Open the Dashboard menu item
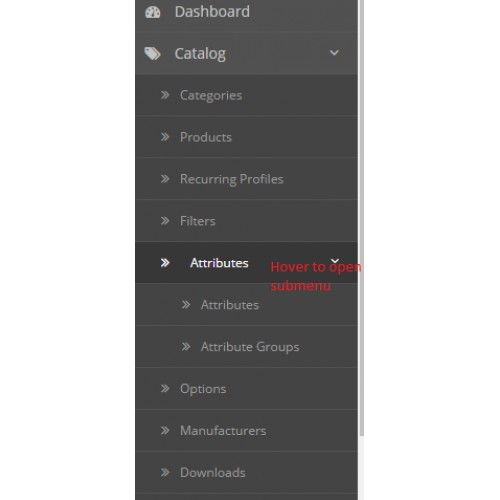Screen dimensions: 500x500 pos(247,14)
